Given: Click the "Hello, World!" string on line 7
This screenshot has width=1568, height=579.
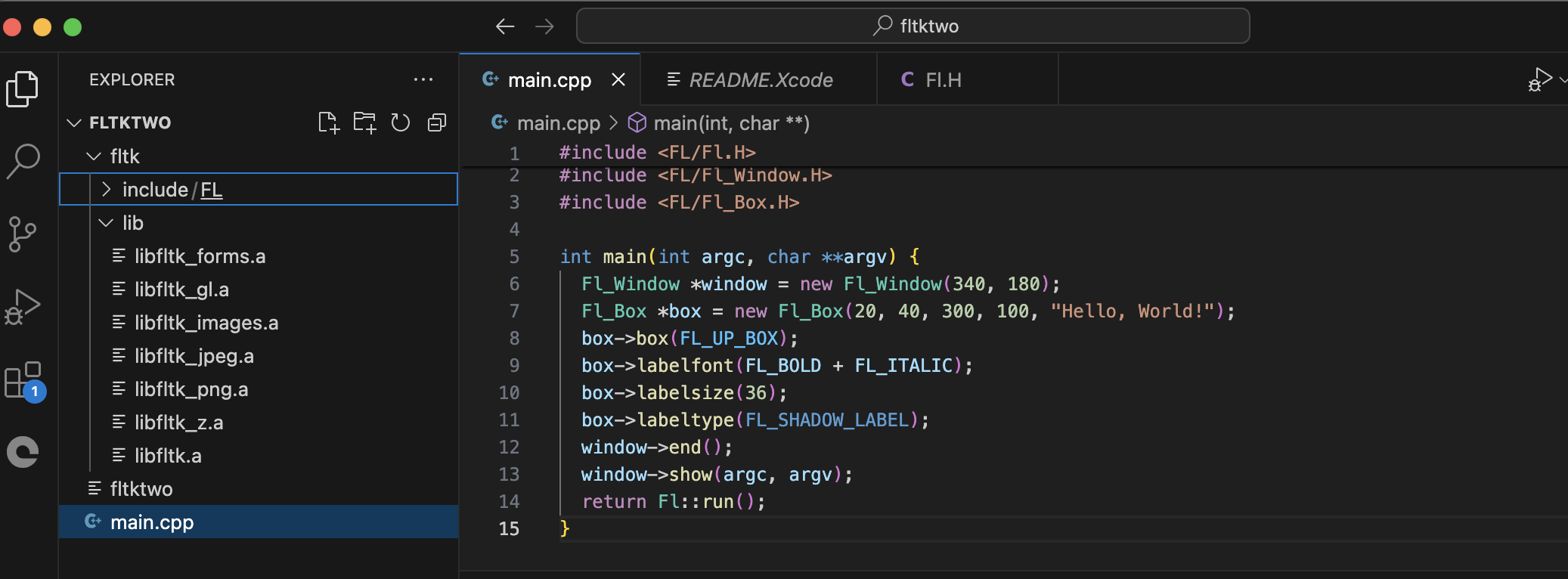Looking at the screenshot, I should click(x=1132, y=311).
